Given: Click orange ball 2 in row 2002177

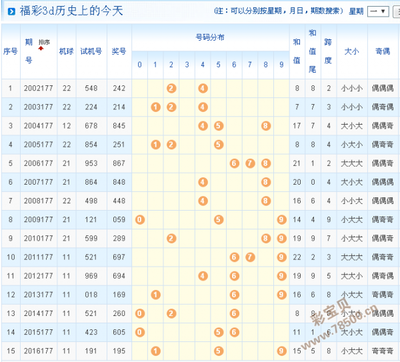Looking at the screenshot, I should 171,88.
